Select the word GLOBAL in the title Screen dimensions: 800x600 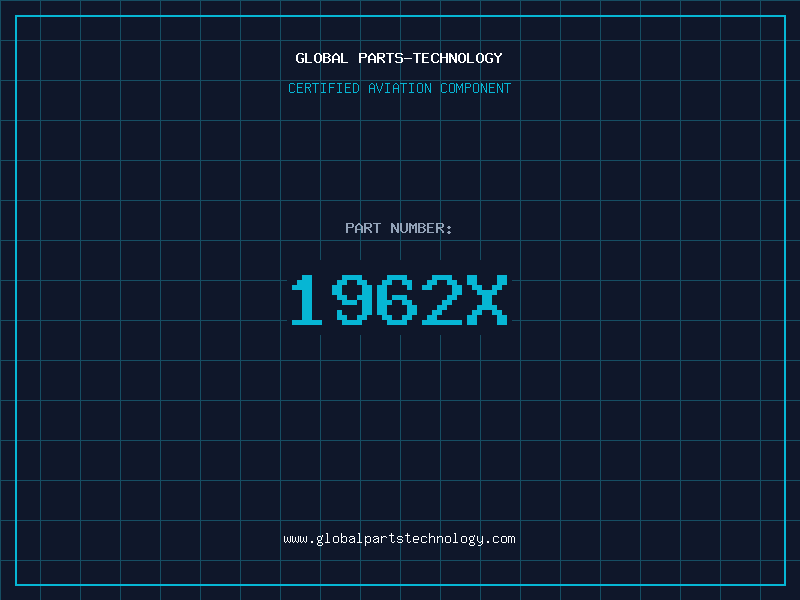321,58
